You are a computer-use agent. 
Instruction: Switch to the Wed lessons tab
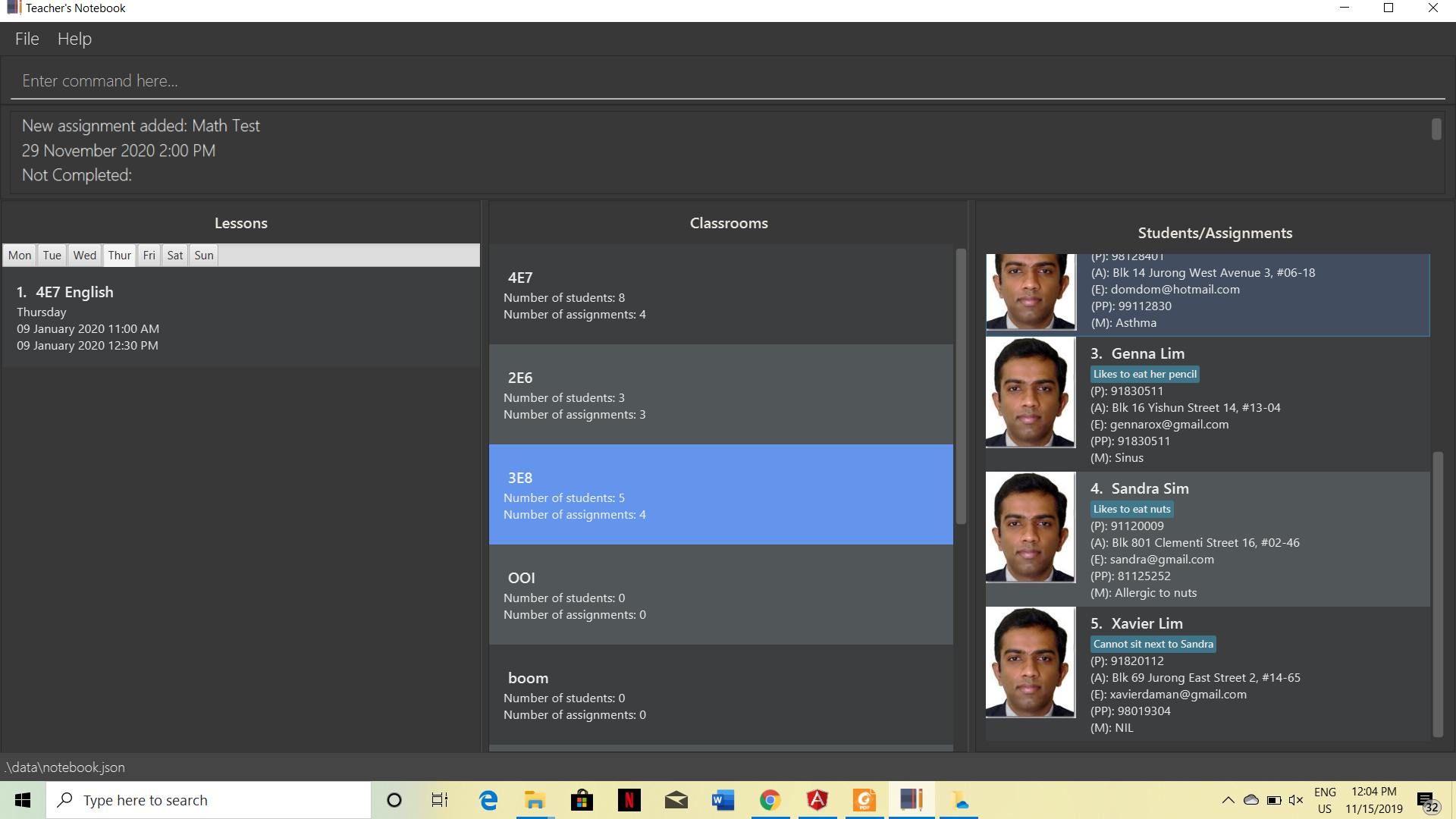tap(84, 256)
